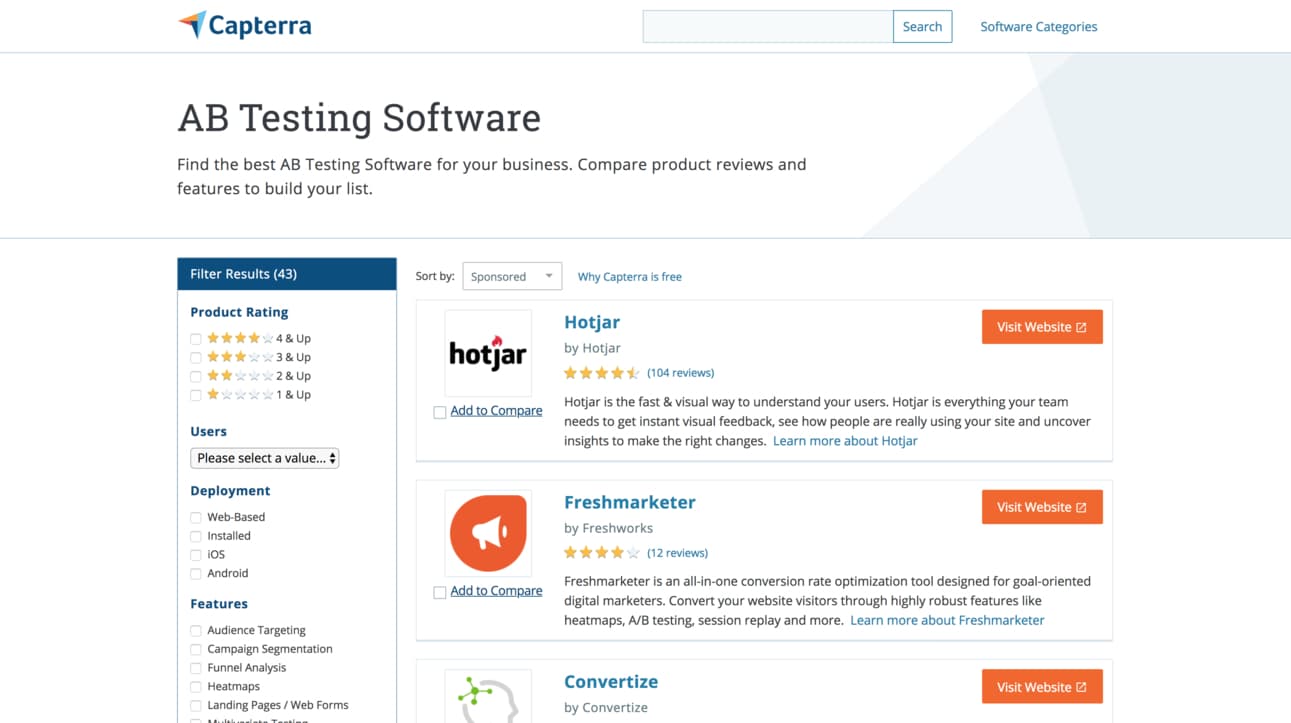Open Software Categories link
This screenshot has width=1291, height=723.
[1039, 27]
